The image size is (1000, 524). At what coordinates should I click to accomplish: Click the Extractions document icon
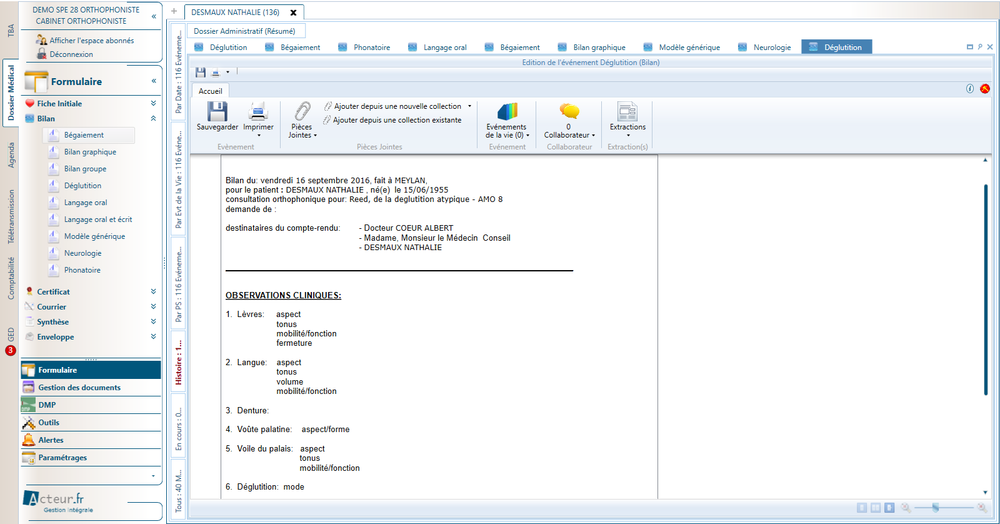[627, 111]
